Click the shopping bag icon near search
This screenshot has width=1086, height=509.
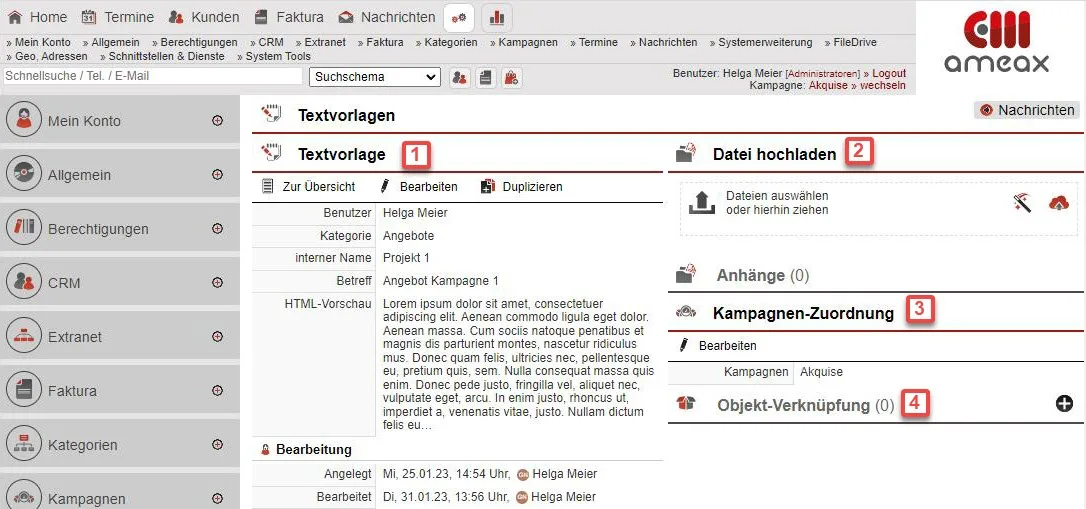(x=511, y=77)
